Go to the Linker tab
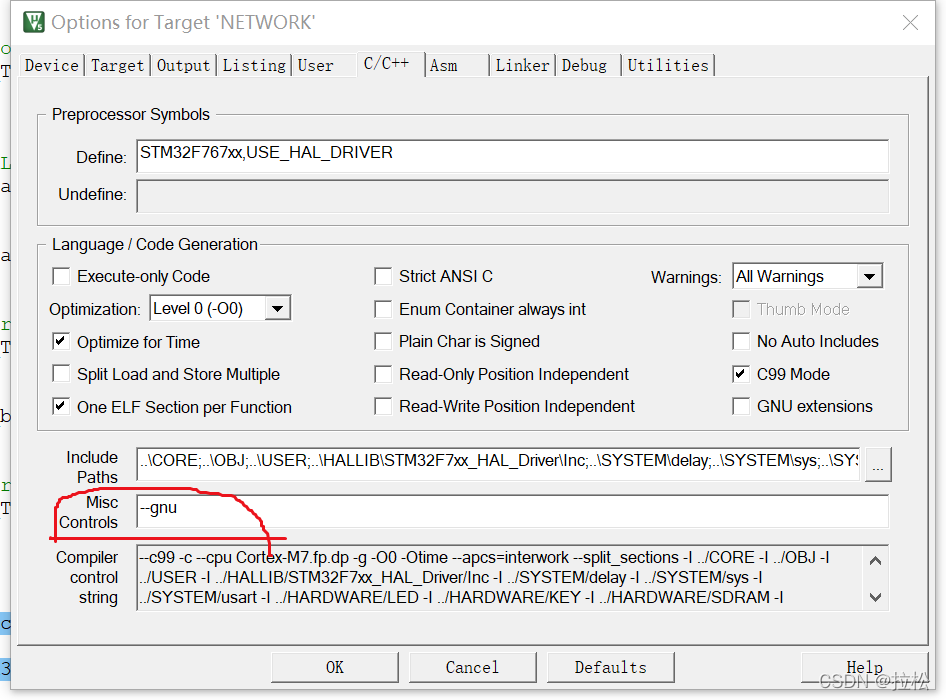 [522, 65]
